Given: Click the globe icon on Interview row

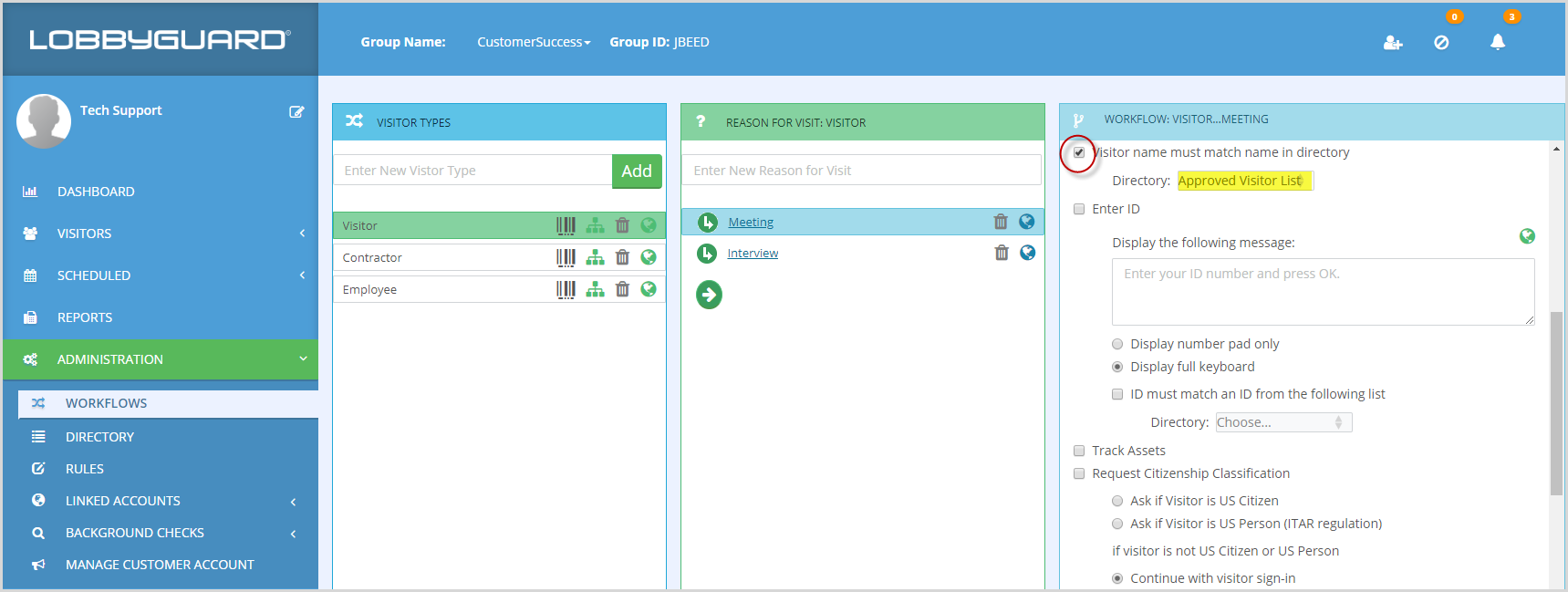Looking at the screenshot, I should [x=1027, y=253].
